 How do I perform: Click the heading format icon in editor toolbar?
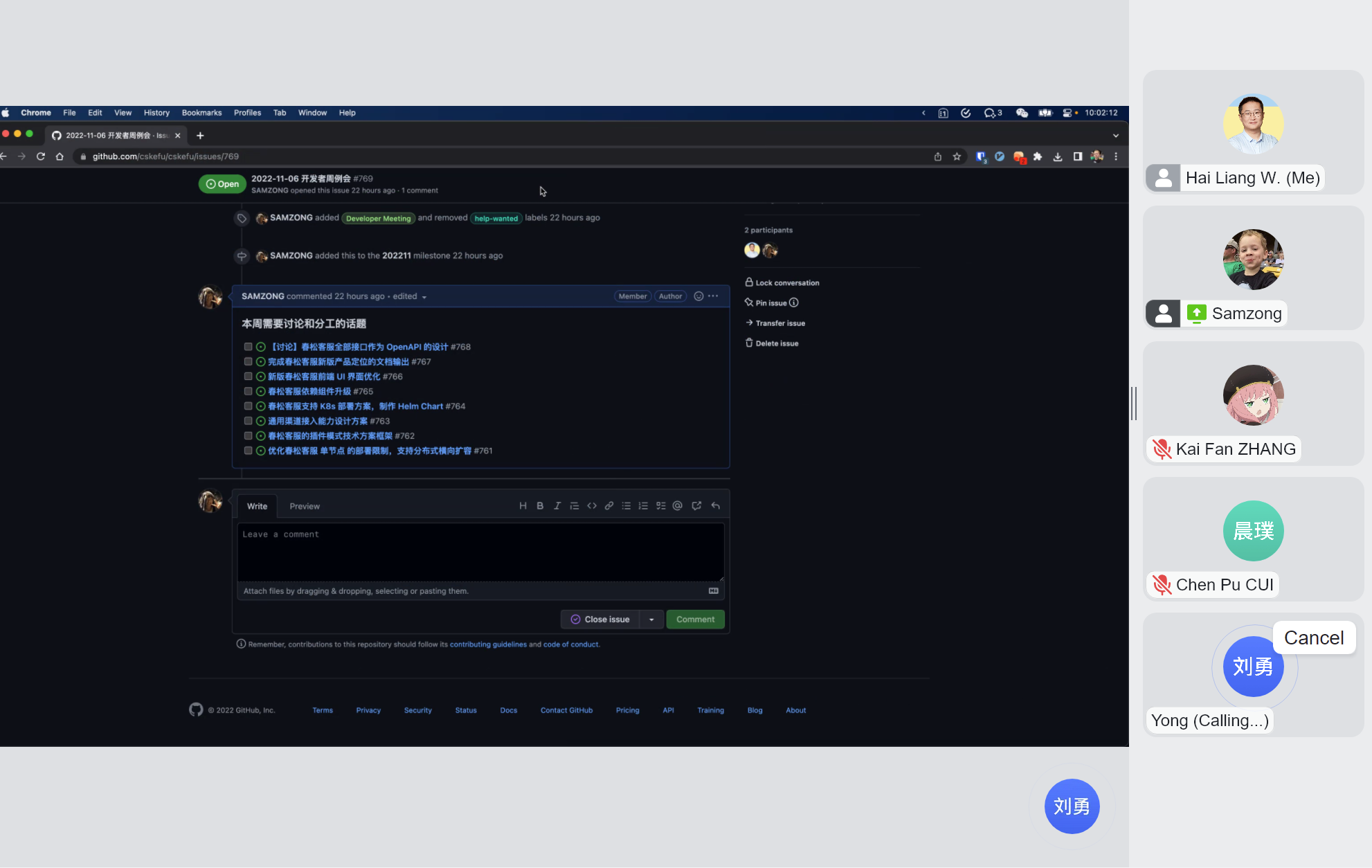[x=523, y=506]
